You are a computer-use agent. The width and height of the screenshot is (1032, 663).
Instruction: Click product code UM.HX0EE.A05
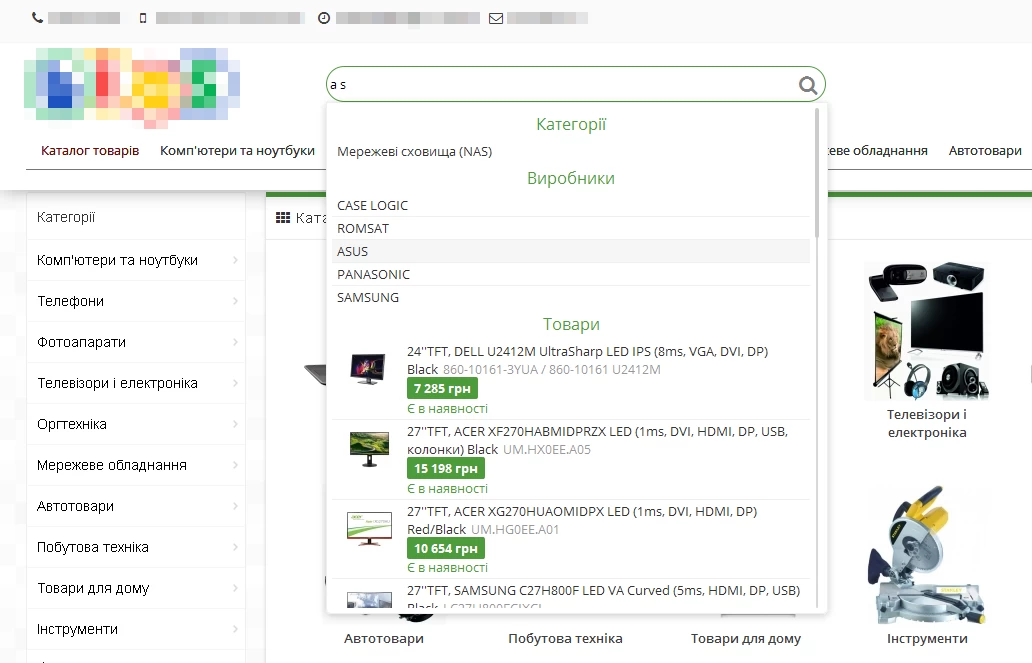coord(547,450)
